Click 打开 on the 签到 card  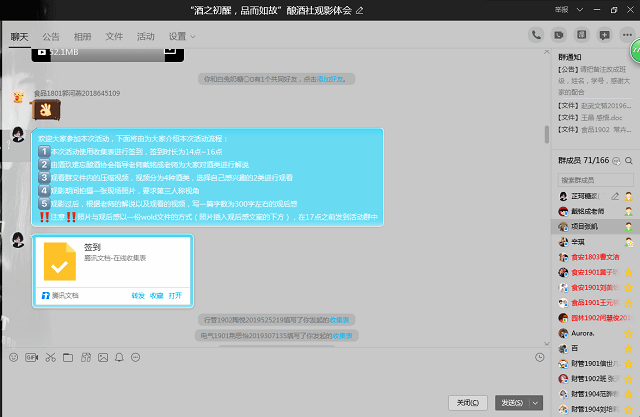pos(175,295)
